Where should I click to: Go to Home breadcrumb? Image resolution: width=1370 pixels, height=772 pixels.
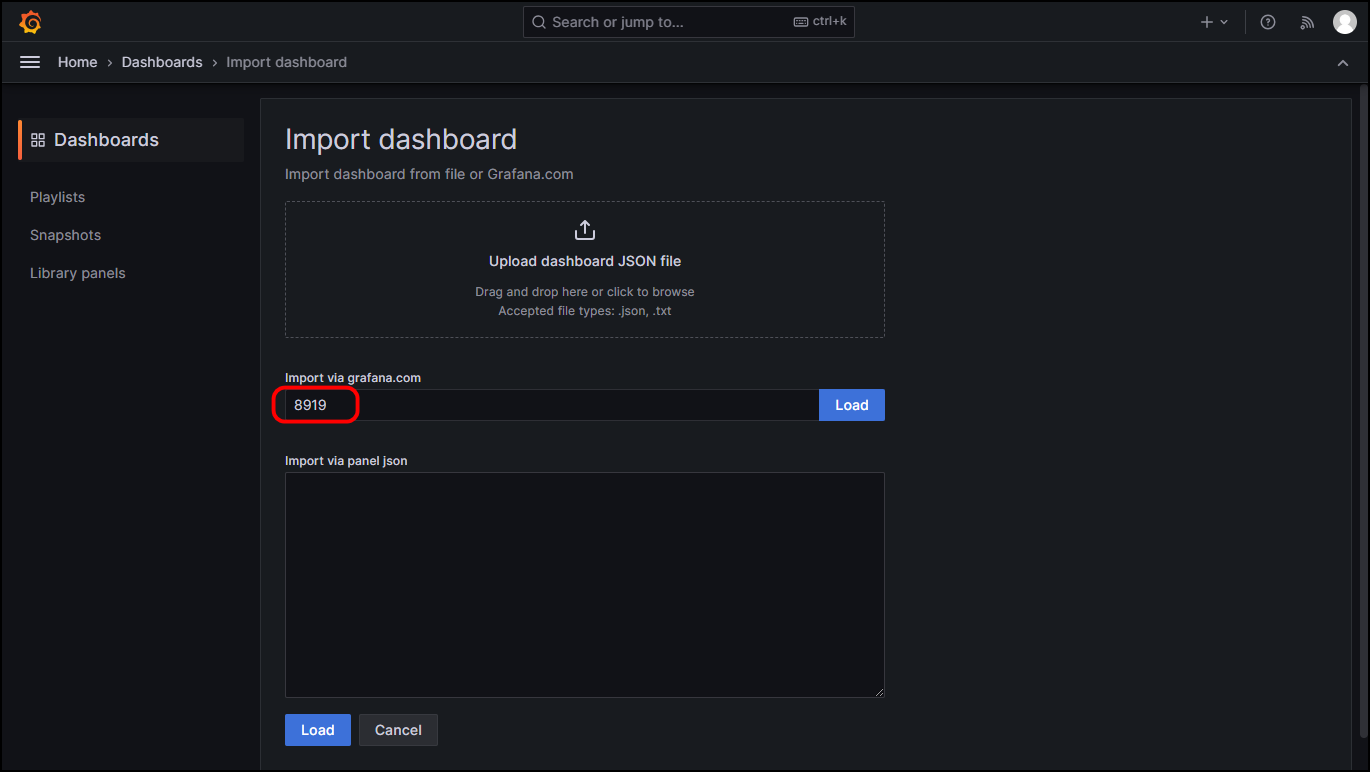pos(77,62)
